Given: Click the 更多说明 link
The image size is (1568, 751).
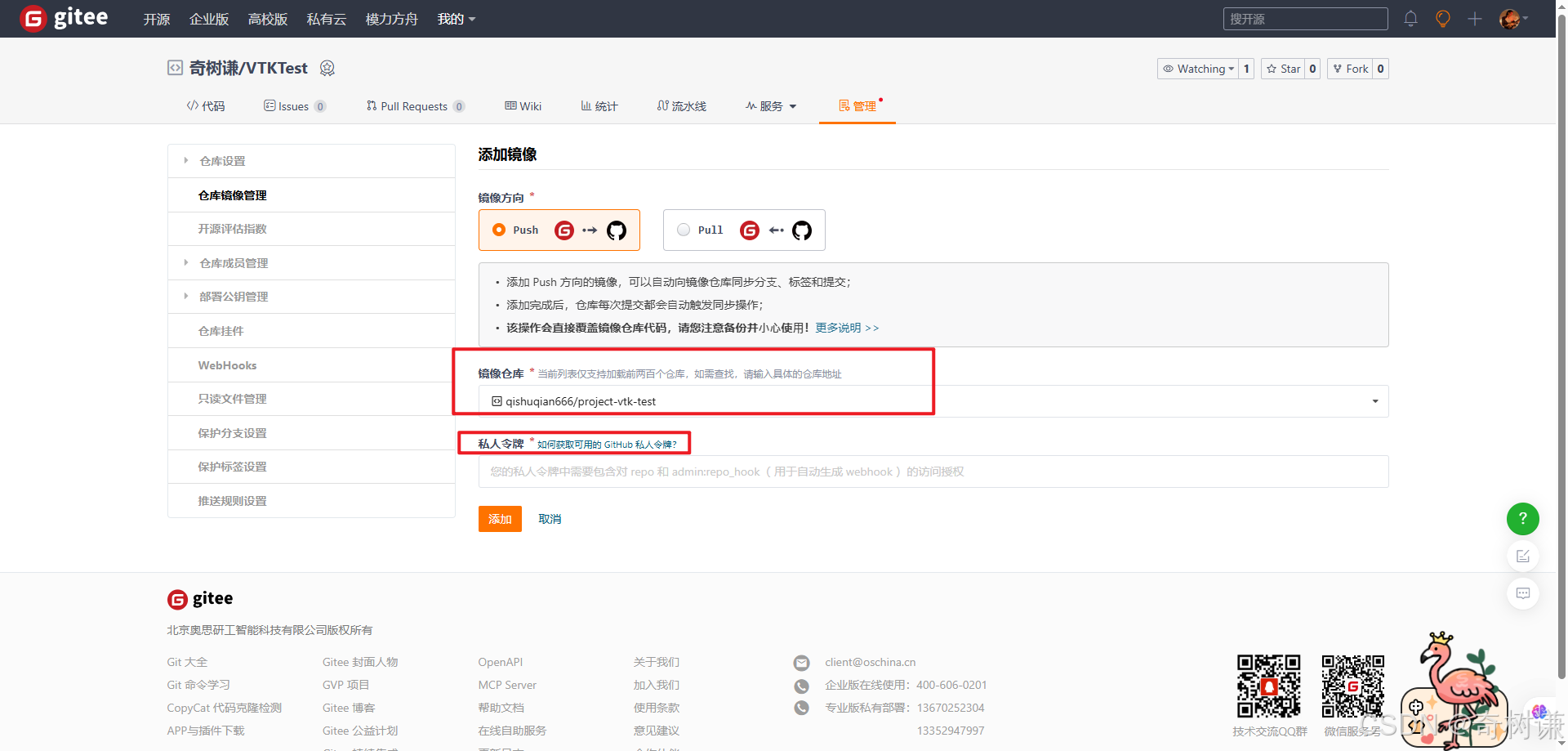Looking at the screenshot, I should click(x=847, y=328).
